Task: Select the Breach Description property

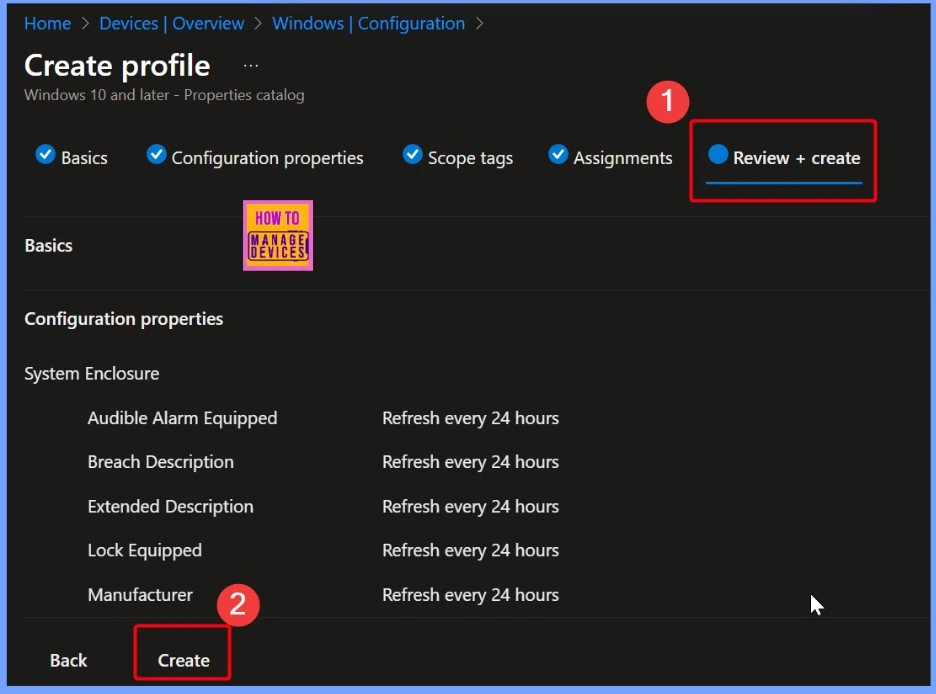Action: (161, 462)
